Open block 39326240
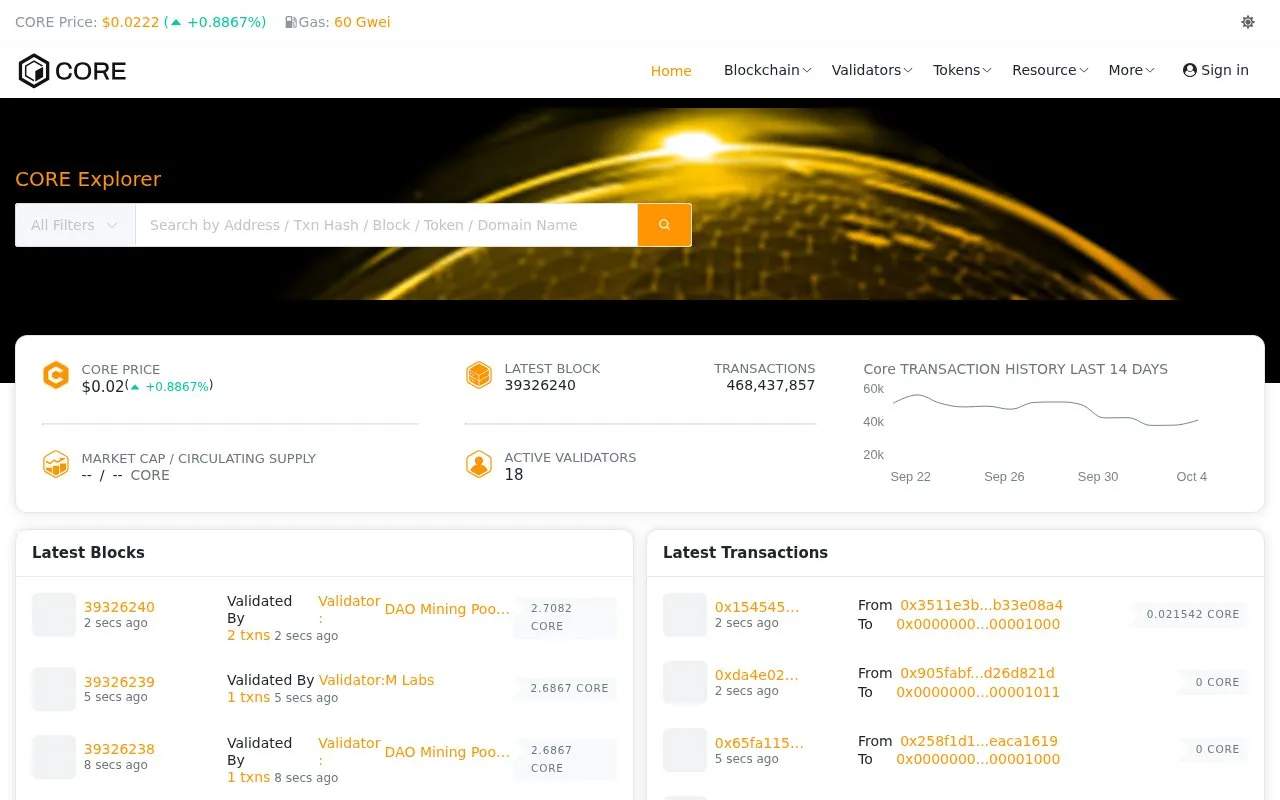 pos(119,607)
